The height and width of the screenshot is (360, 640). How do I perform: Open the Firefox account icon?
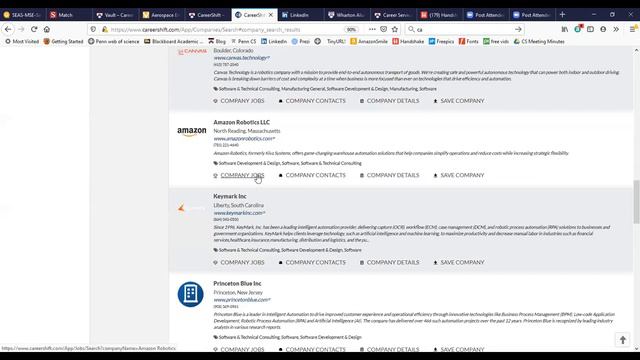point(603,29)
